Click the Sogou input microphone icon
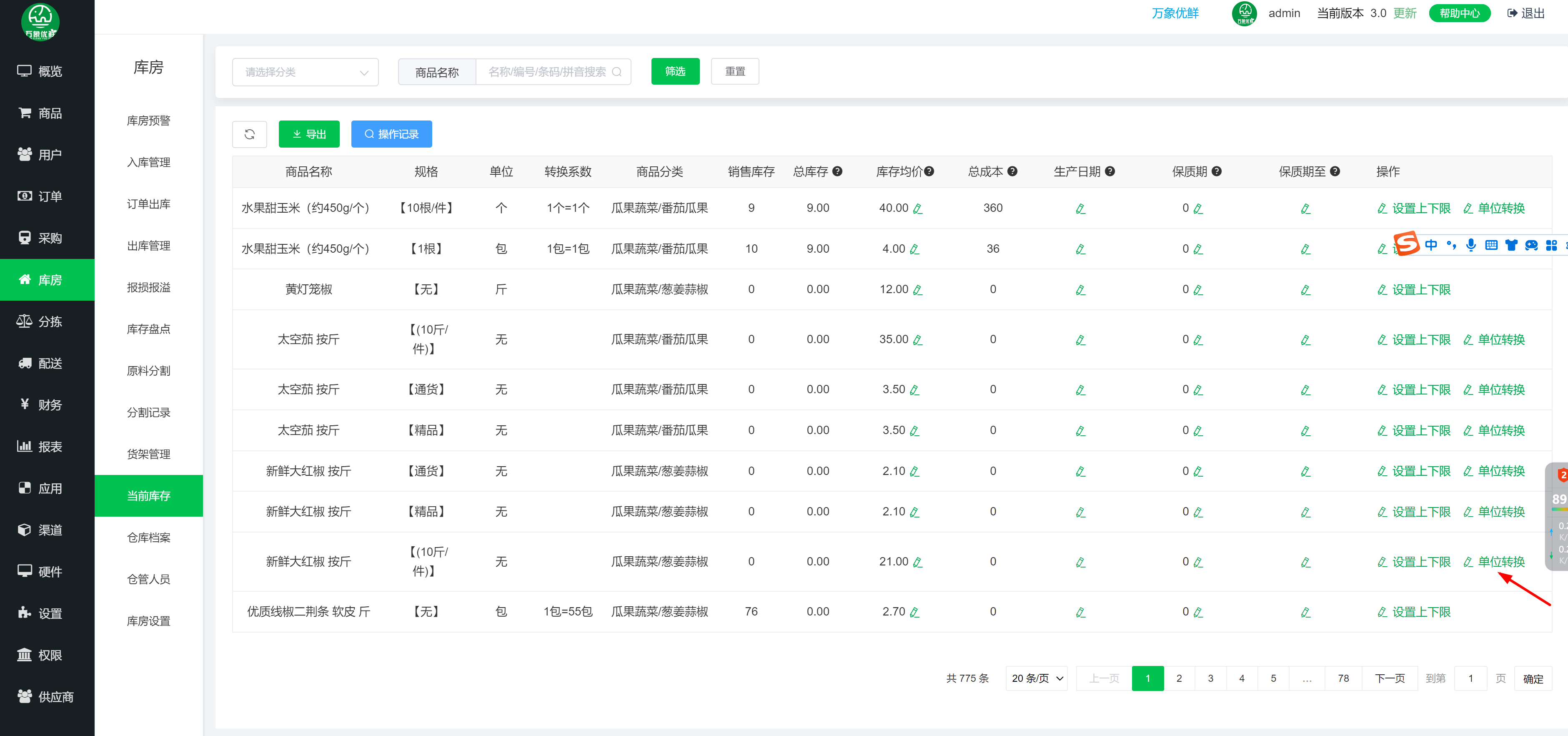 tap(1470, 245)
